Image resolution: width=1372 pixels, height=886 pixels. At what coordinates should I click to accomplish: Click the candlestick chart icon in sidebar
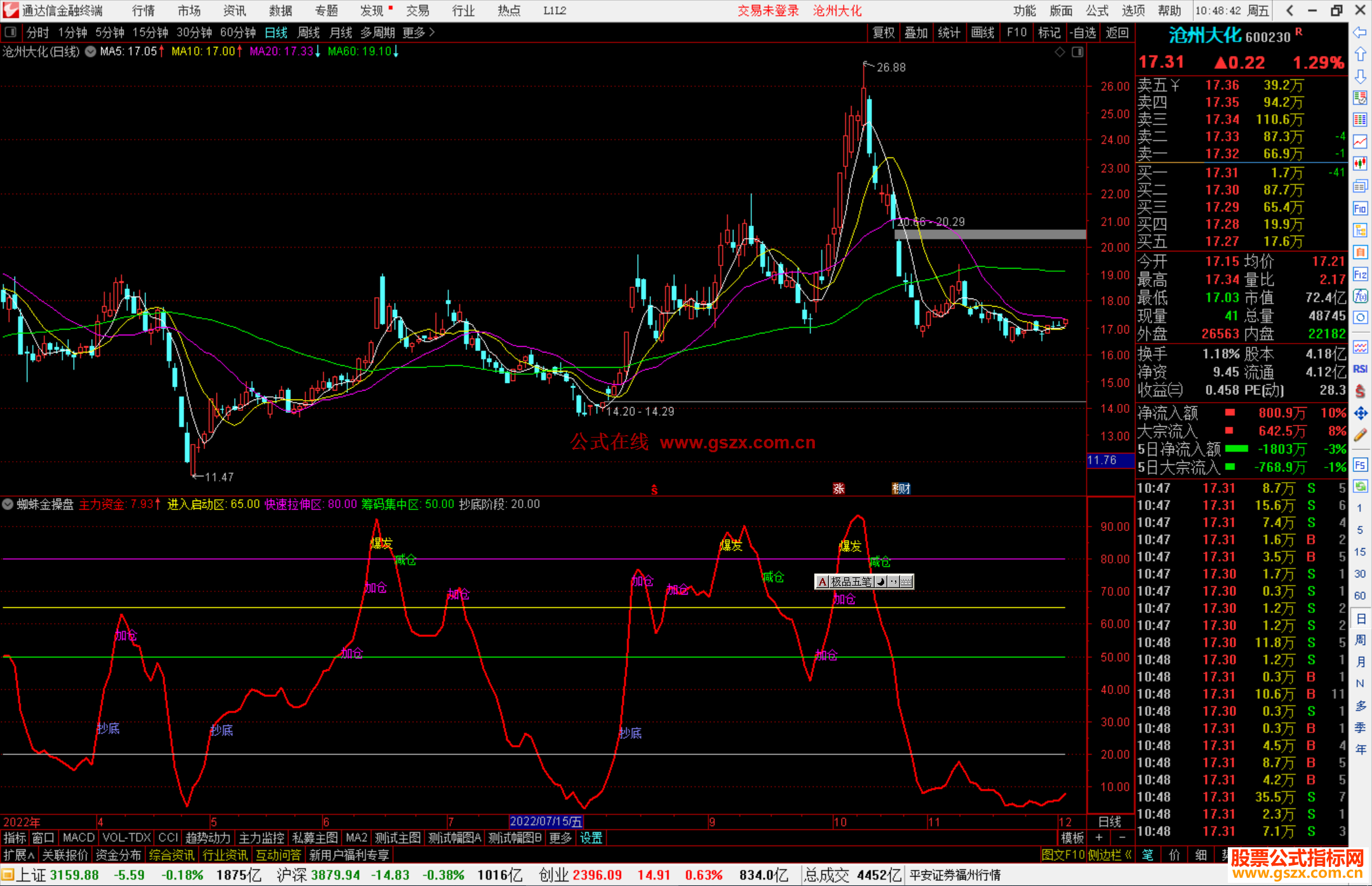[1359, 163]
